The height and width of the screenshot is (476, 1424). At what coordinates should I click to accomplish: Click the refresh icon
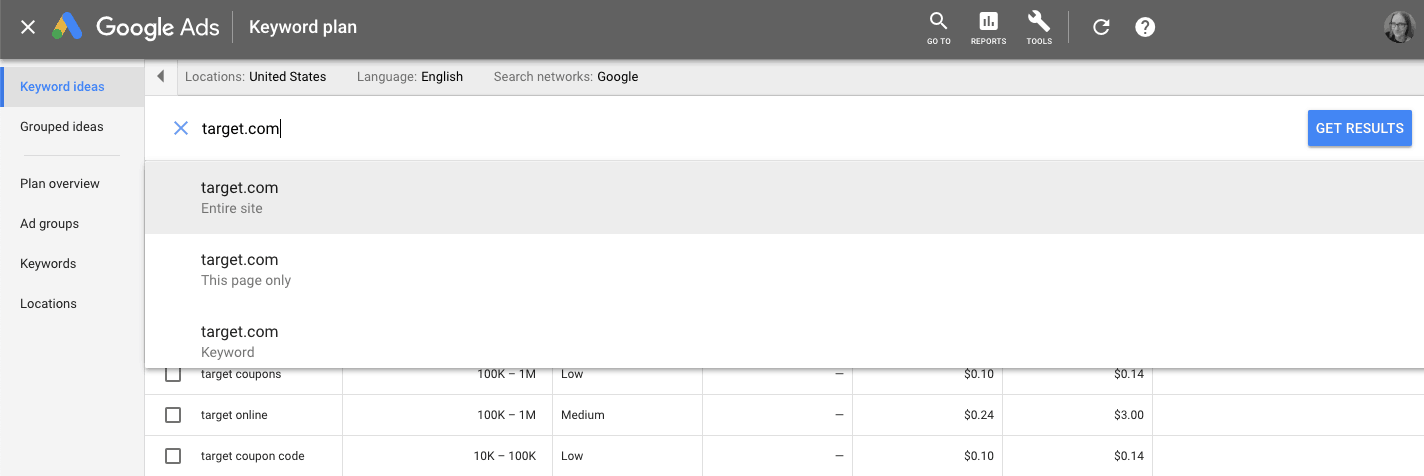(x=1101, y=27)
